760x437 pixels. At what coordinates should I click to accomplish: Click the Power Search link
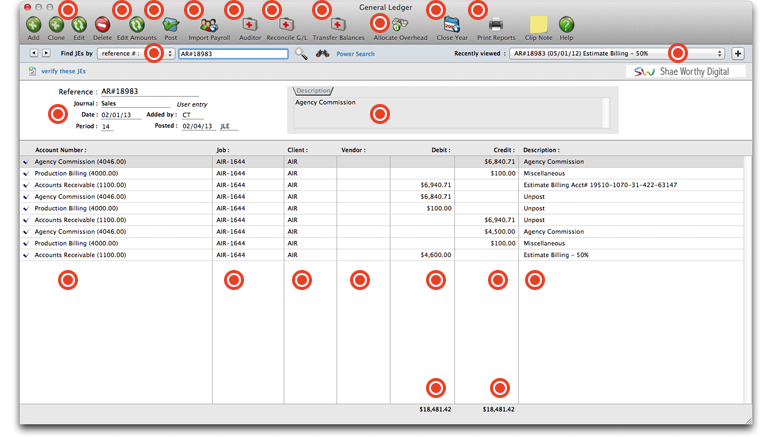(x=355, y=54)
